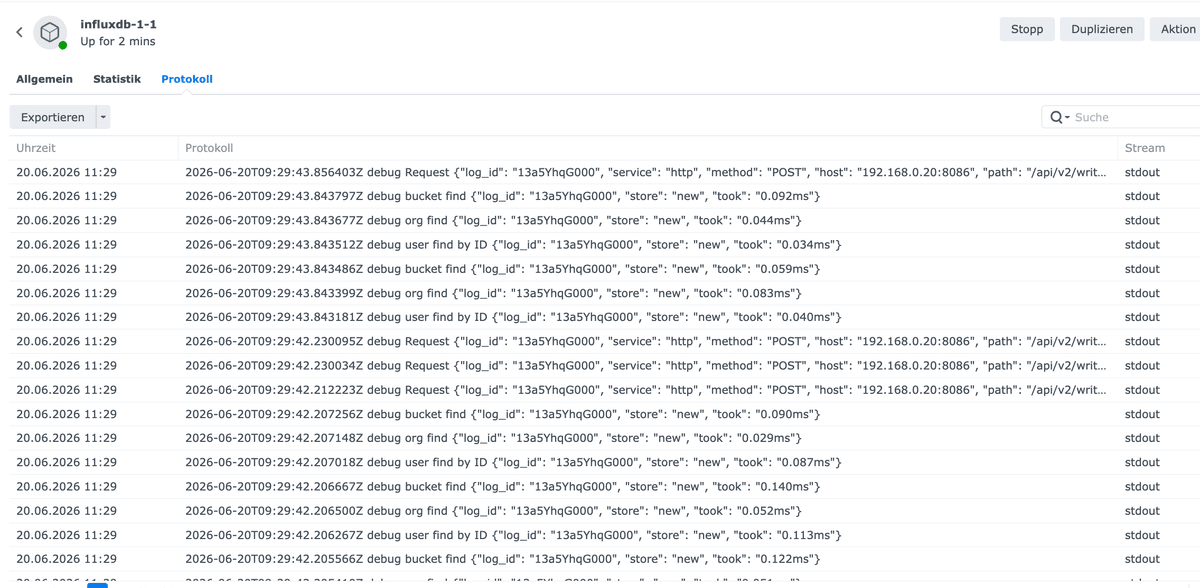Click the Duplizieren button

1102,29
